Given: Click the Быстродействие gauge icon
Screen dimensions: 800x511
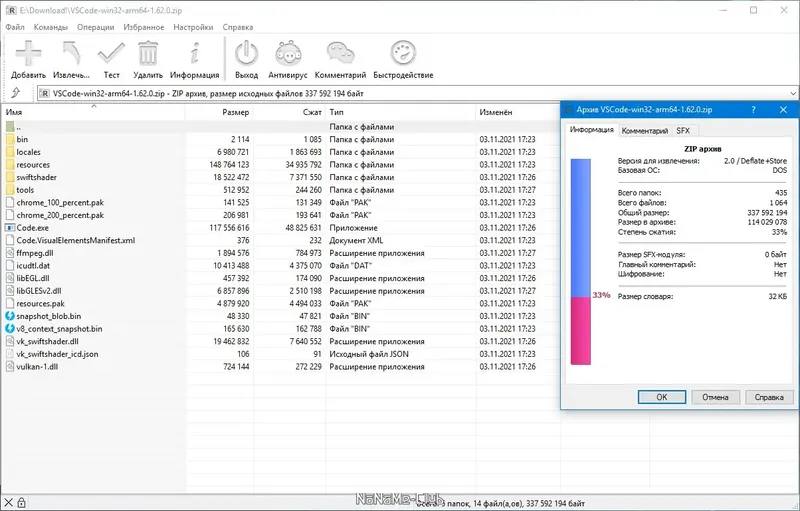Looking at the screenshot, I should [x=403, y=54].
